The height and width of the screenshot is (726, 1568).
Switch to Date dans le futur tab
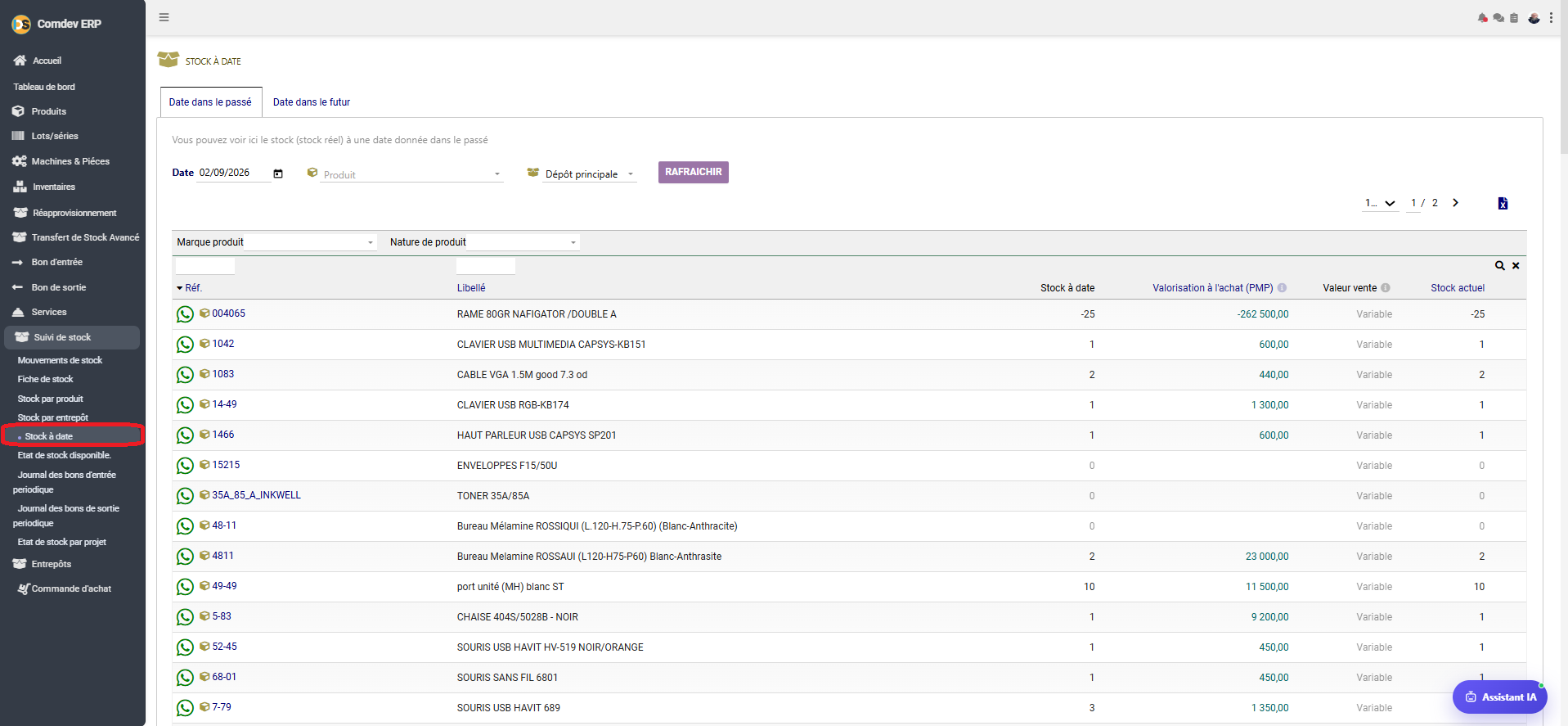312,102
